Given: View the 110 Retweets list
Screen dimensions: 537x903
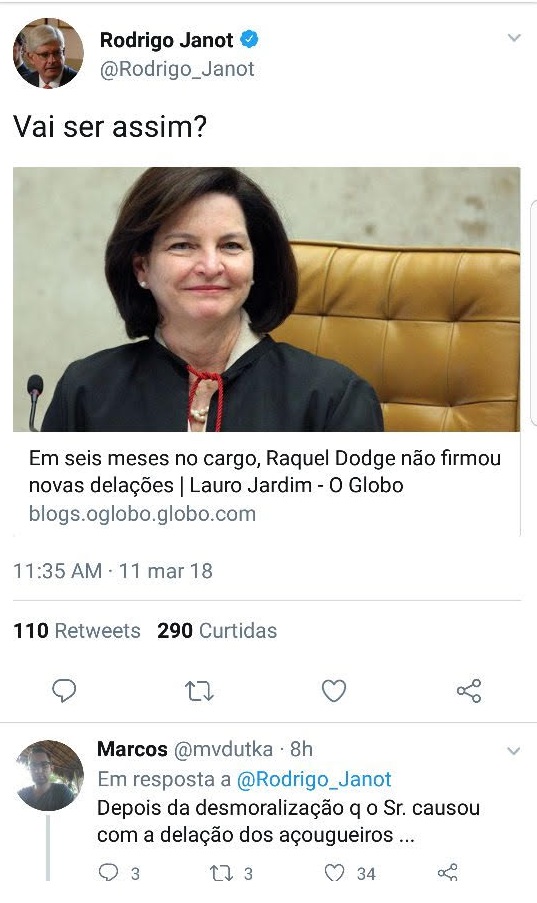Looking at the screenshot, I should pos(77,631).
